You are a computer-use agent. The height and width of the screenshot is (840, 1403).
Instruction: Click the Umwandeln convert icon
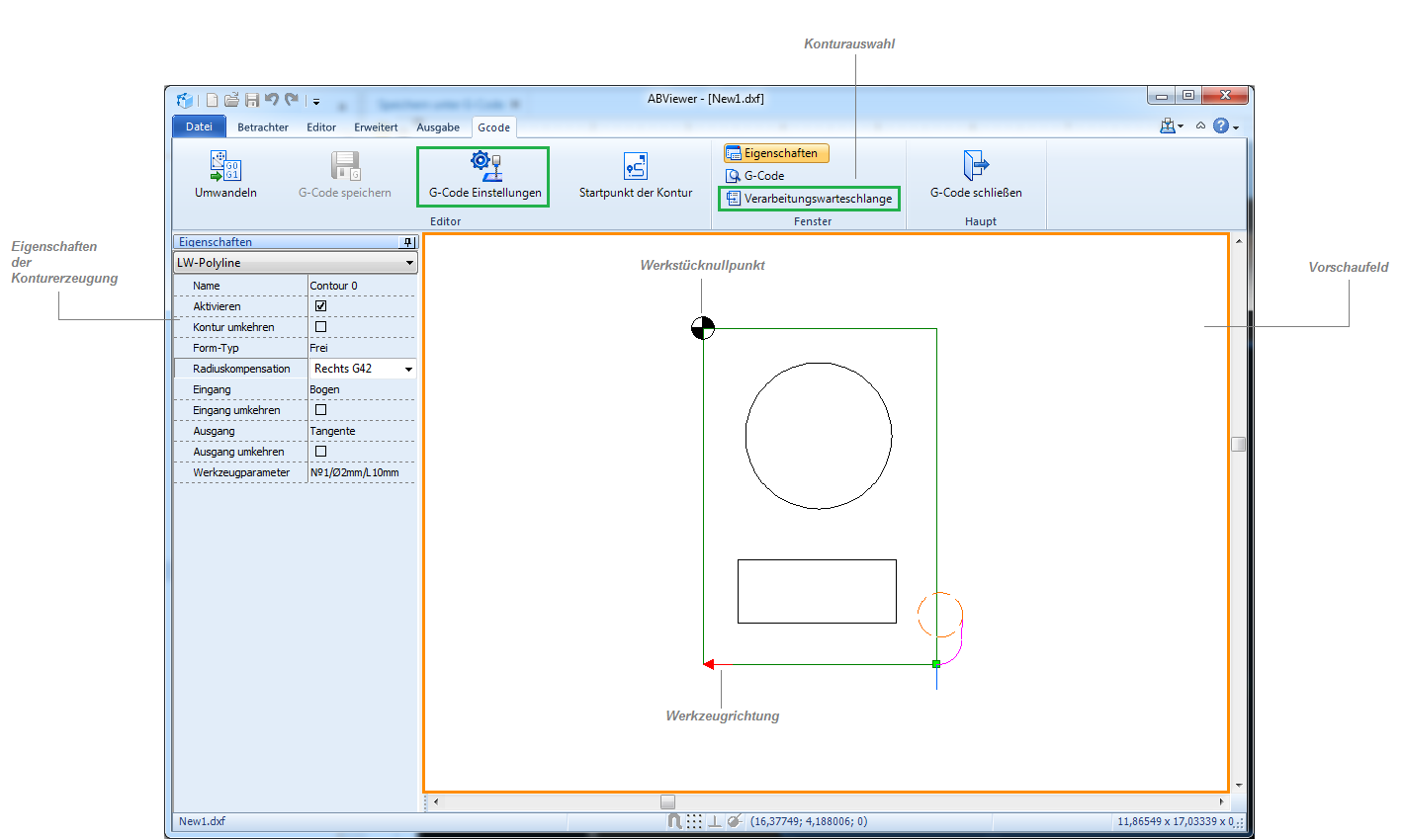225,166
